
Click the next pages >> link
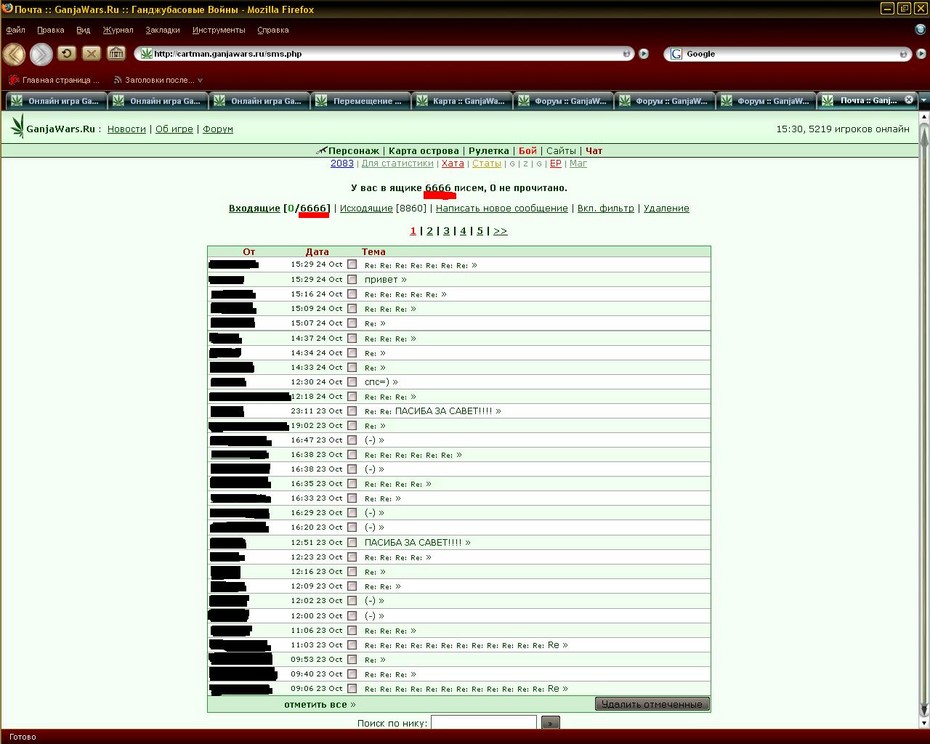[500, 231]
